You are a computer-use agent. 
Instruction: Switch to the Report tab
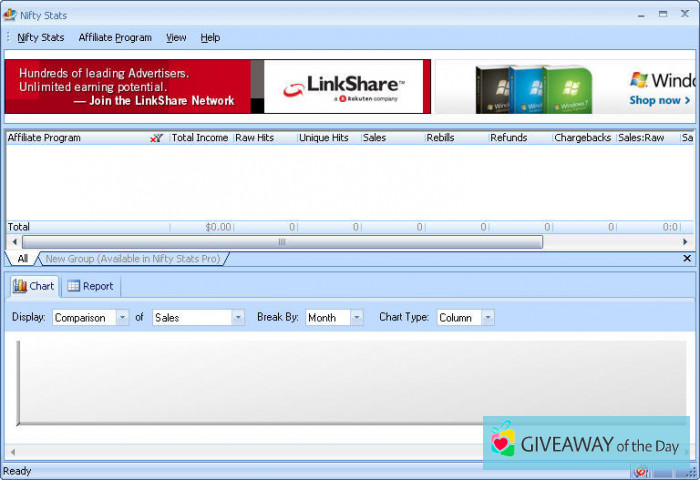pyautogui.click(x=90, y=286)
